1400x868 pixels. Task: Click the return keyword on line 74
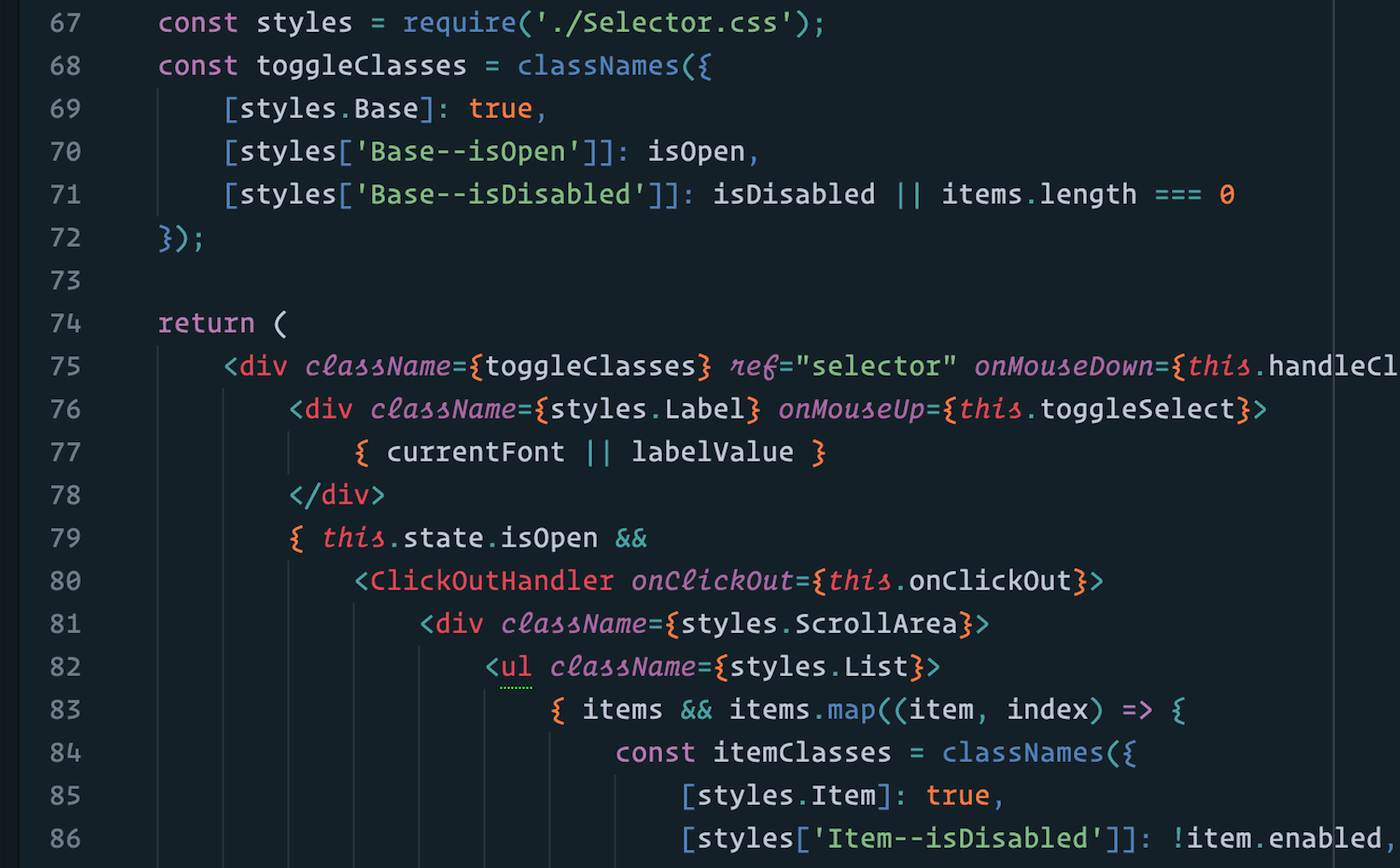point(206,323)
